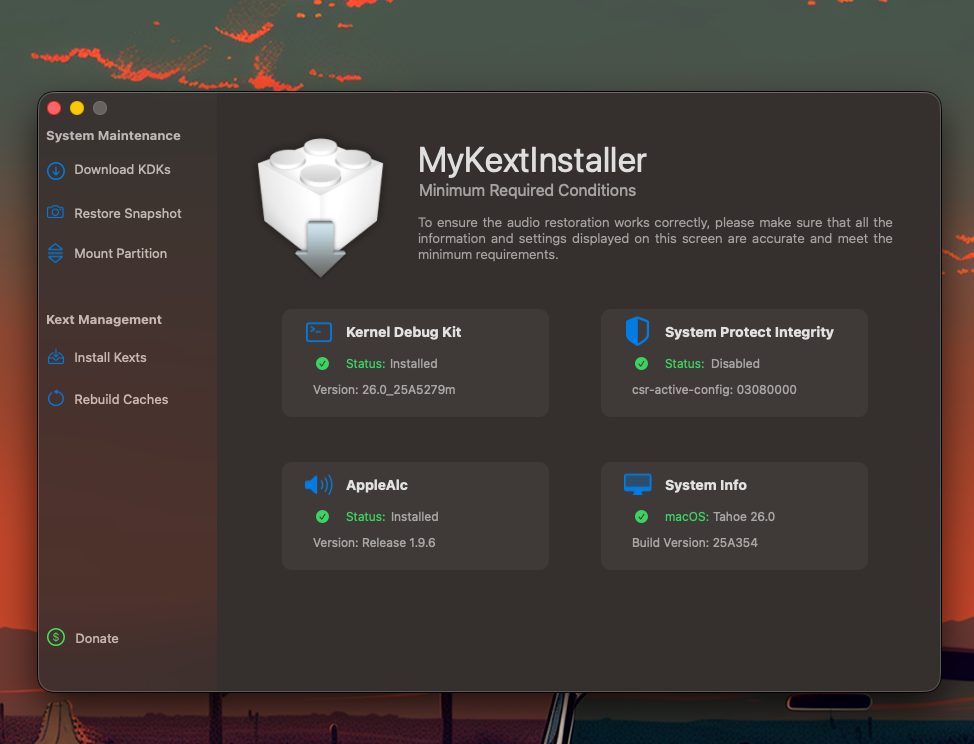The height and width of the screenshot is (744, 974).
Task: Click Status: Installed in Kernel Debug Kit card
Action: coord(391,363)
